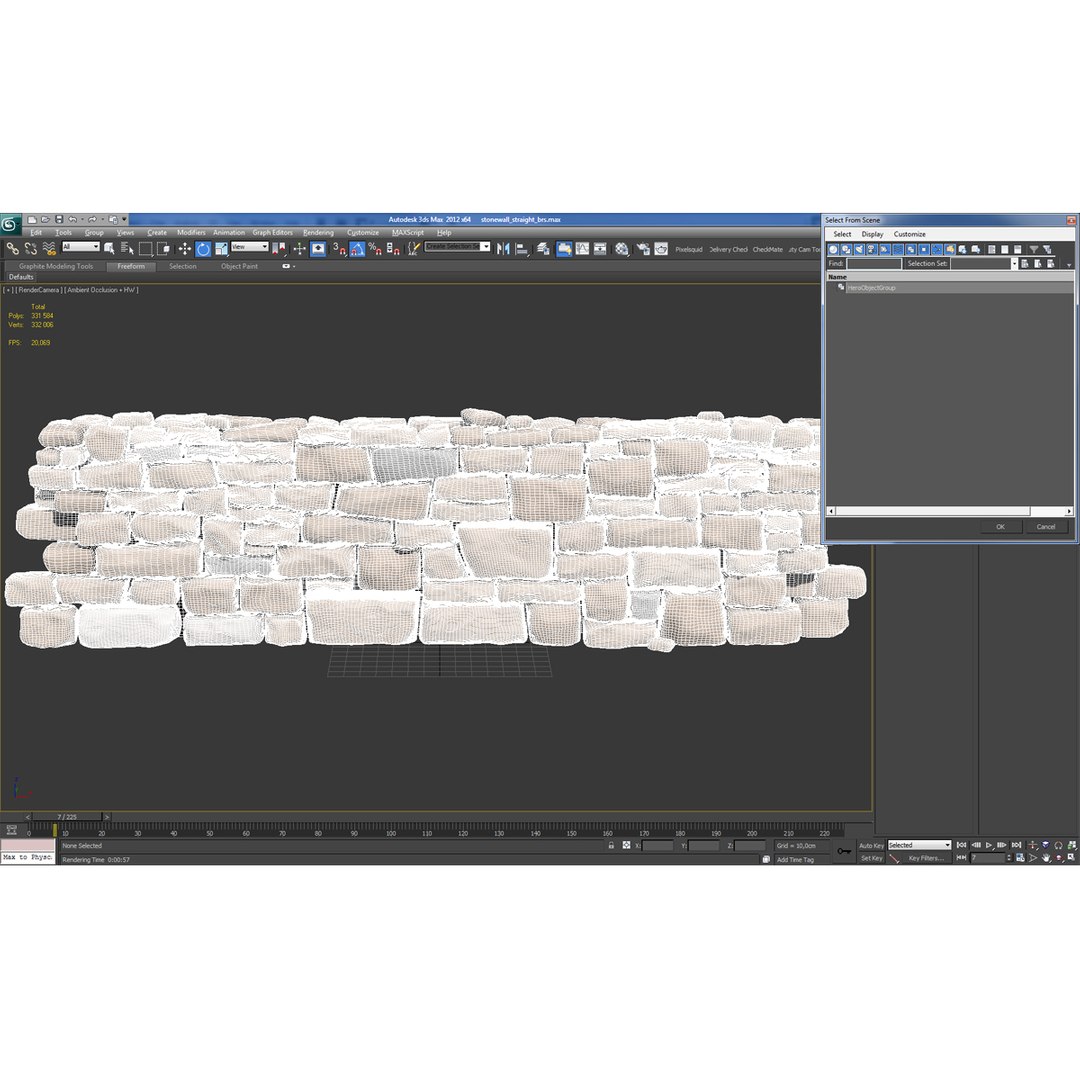Click OK in Select From Scene
The height and width of the screenshot is (1080, 1080).
pyautogui.click(x=1000, y=527)
